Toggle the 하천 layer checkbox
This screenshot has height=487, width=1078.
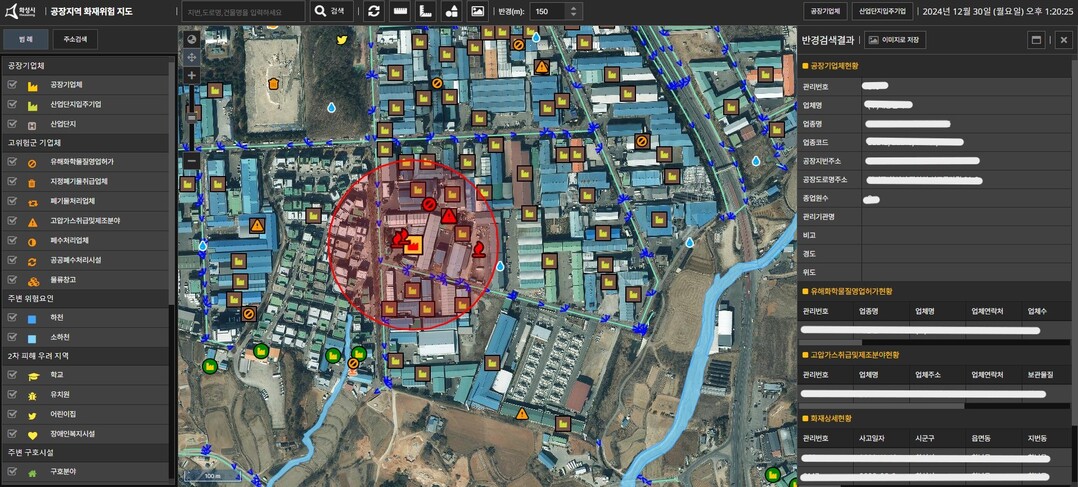[x=12, y=317]
